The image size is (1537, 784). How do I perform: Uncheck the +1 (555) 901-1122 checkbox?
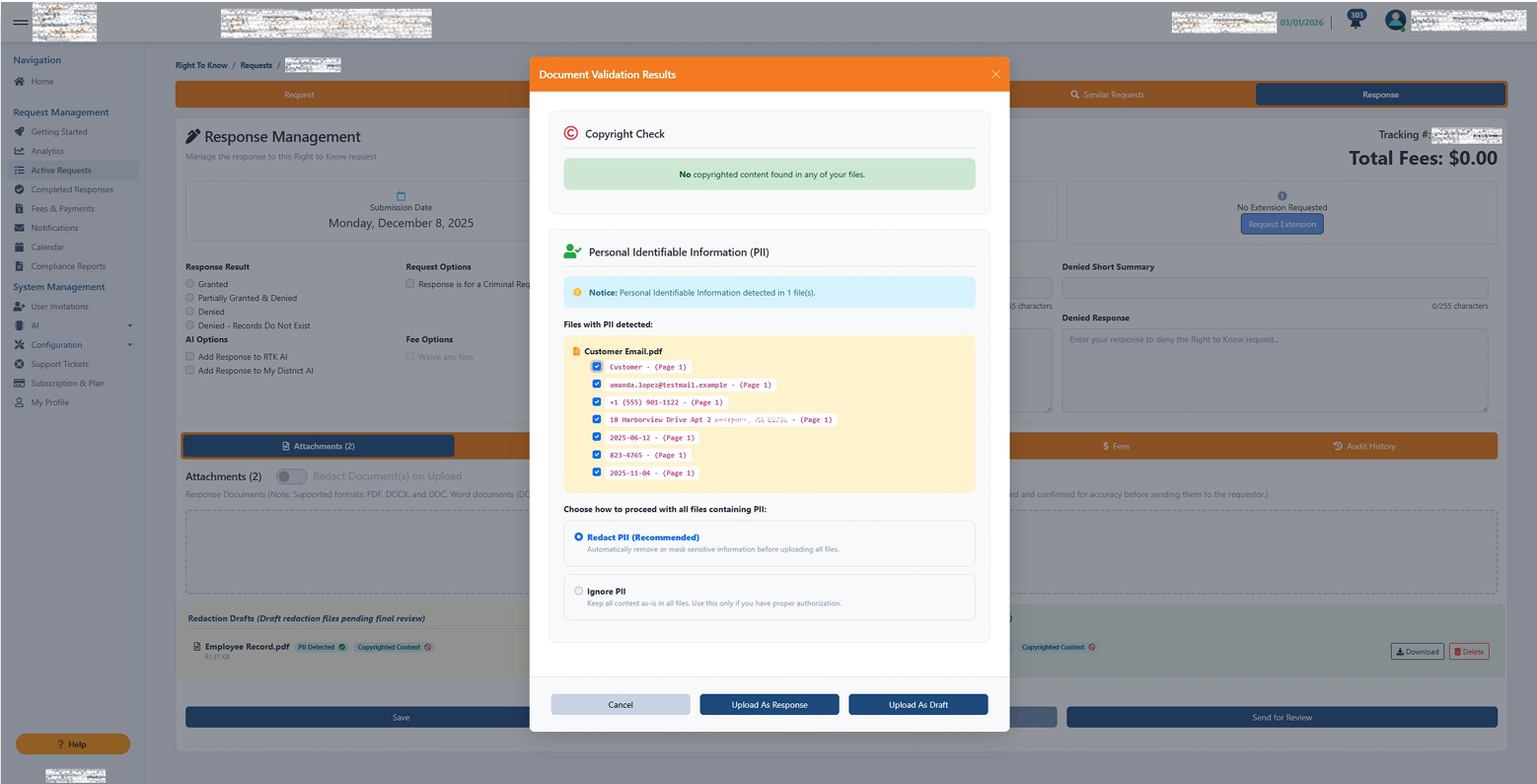597,402
